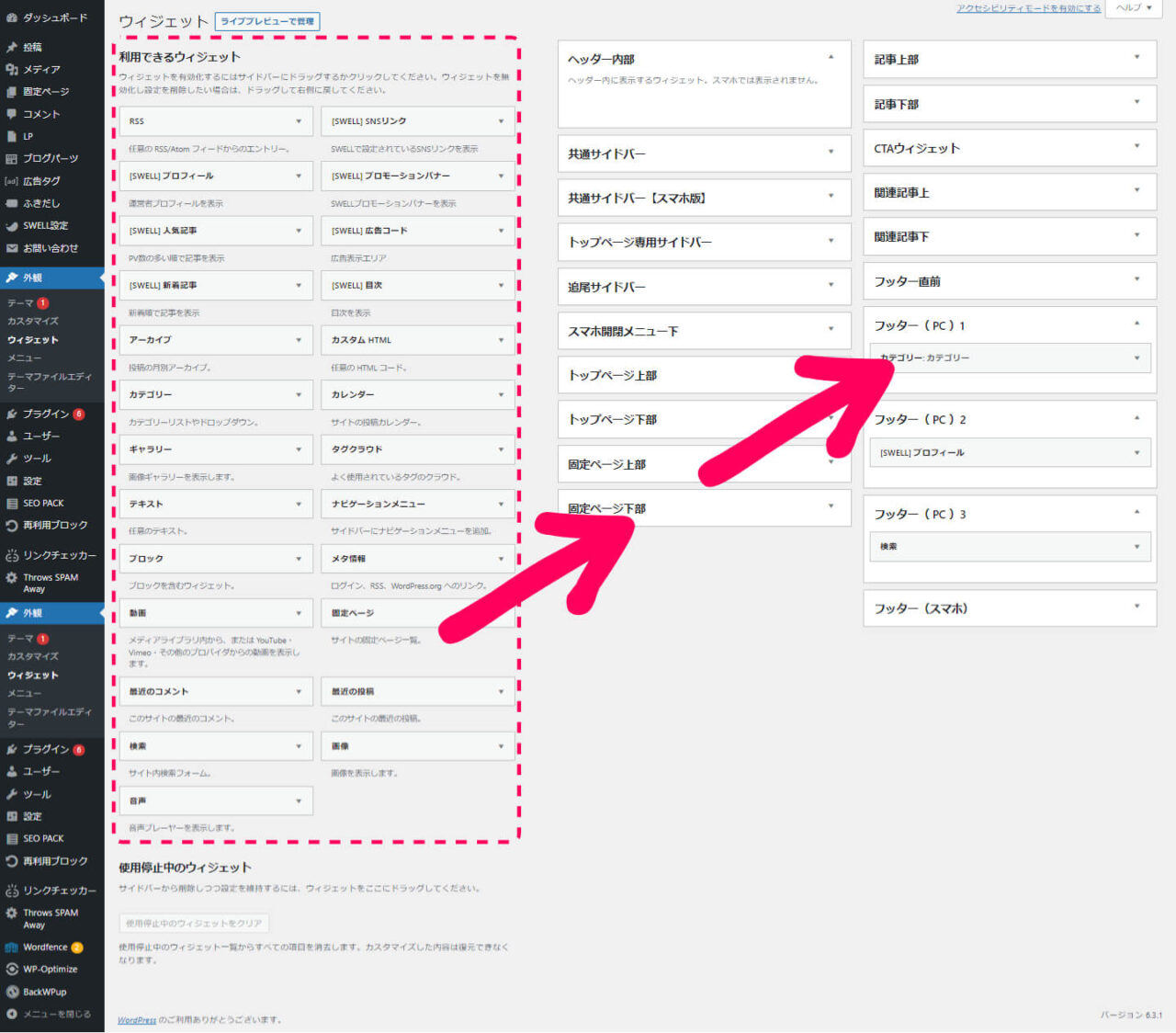1176x1033 pixels.
Task: Expand the 追尾サイドバー widget area
Action: click(831, 285)
